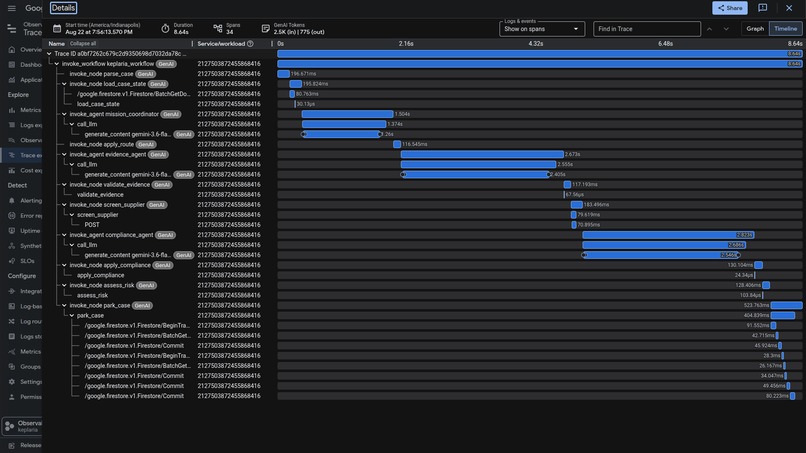Collapse invoke_node validate_evidence span
The height and width of the screenshot is (453, 806).
coord(64,185)
